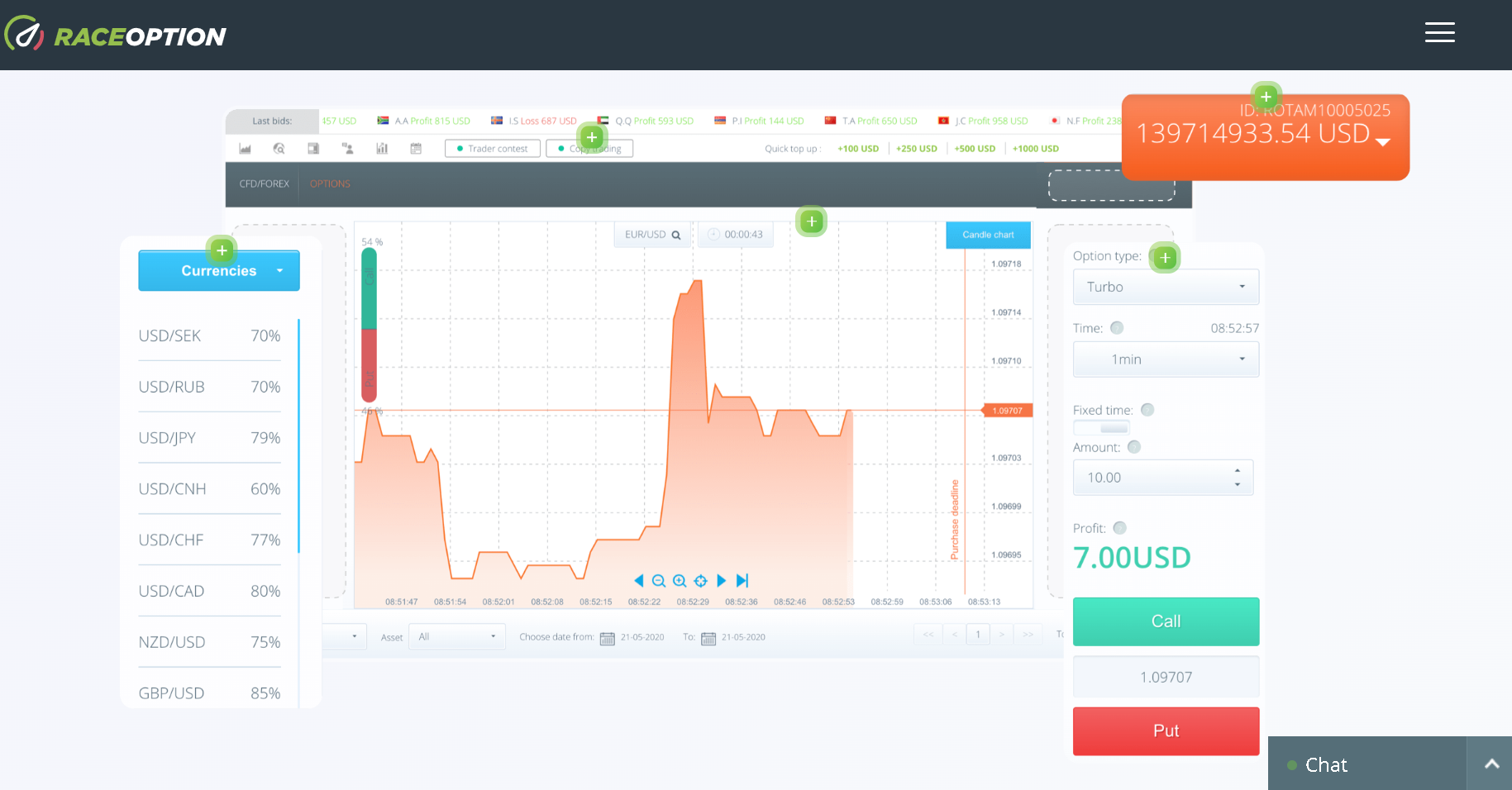Zoom in the chart with the plus magnifier

point(680,581)
